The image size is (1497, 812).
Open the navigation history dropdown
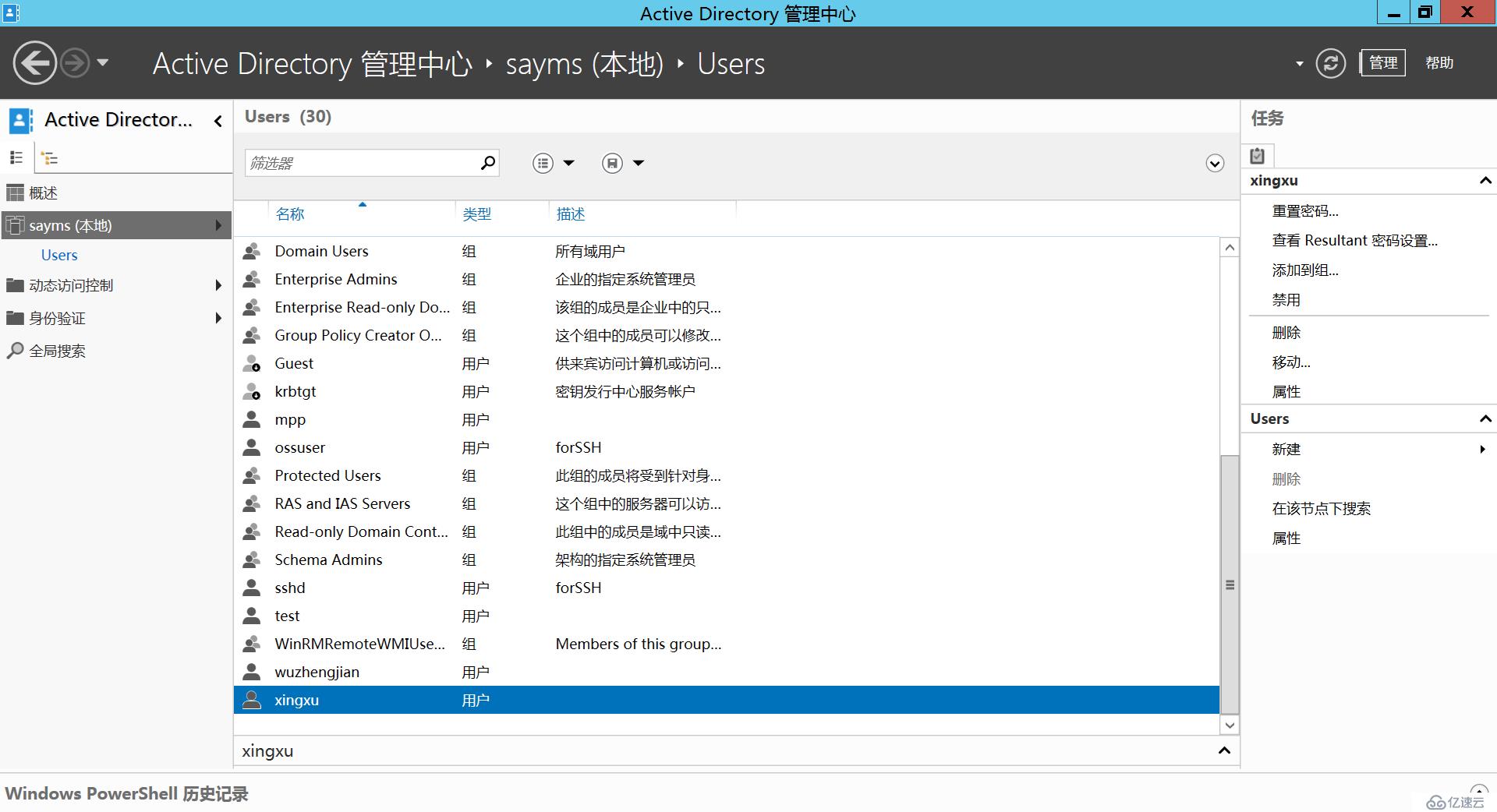point(103,62)
